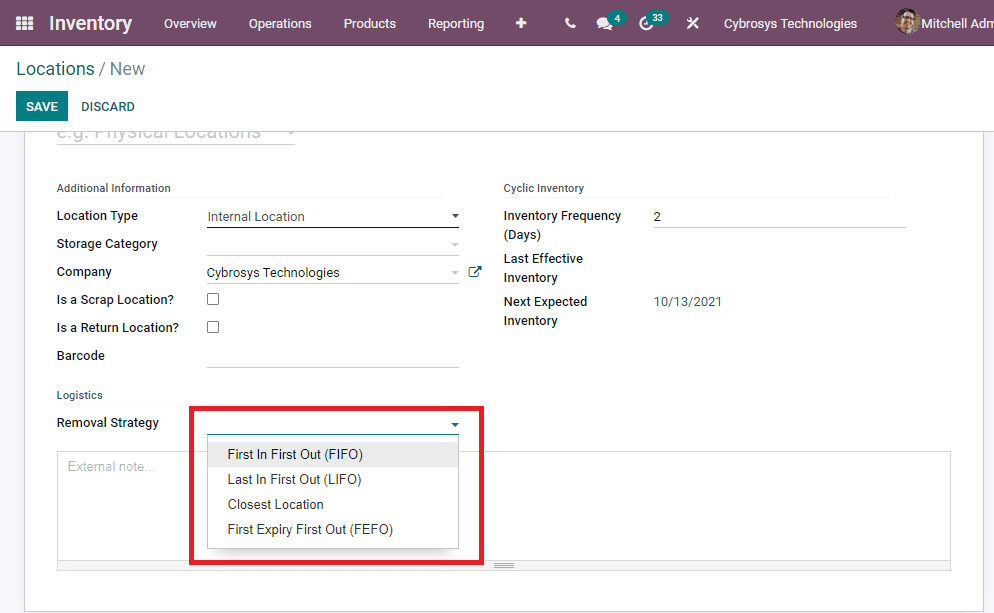Open the Operations menu
The height and width of the screenshot is (613, 994).
(280, 23)
